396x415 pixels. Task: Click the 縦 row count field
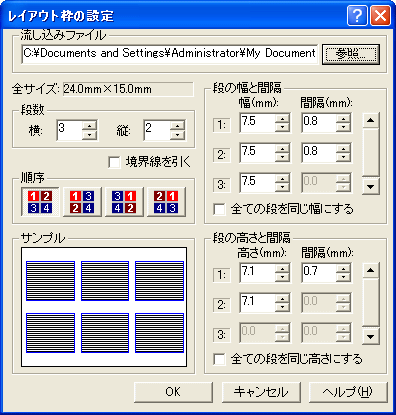click(157, 130)
